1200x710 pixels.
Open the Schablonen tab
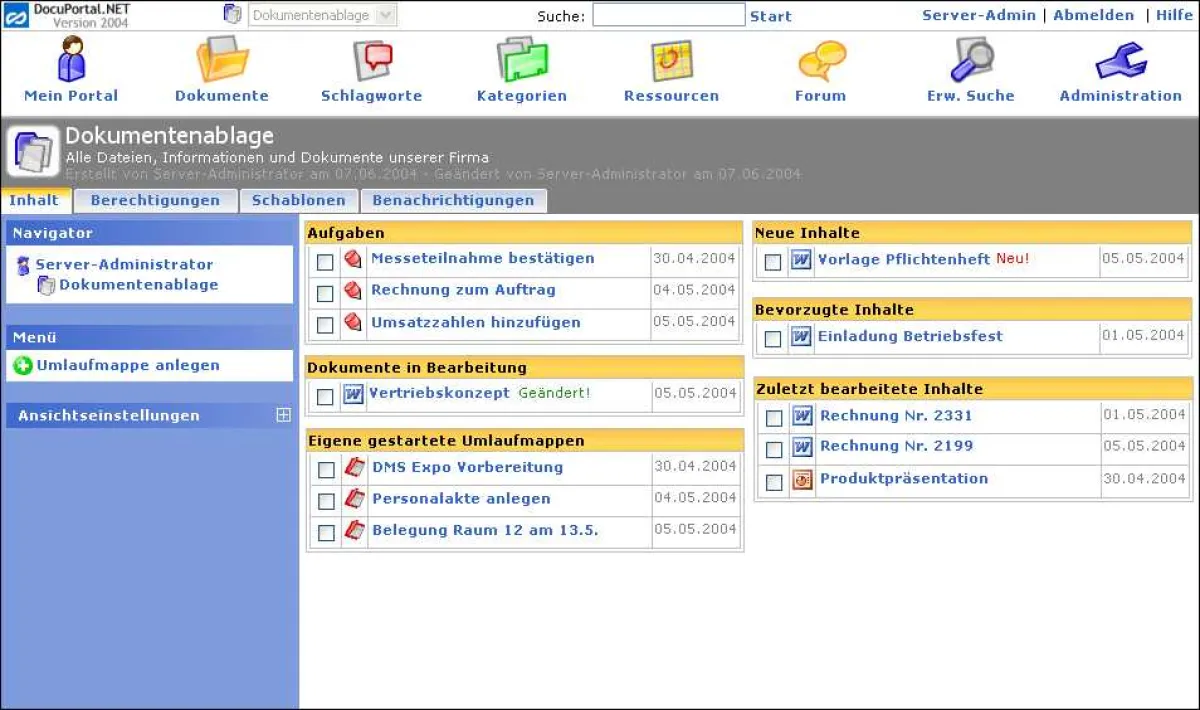tap(298, 200)
